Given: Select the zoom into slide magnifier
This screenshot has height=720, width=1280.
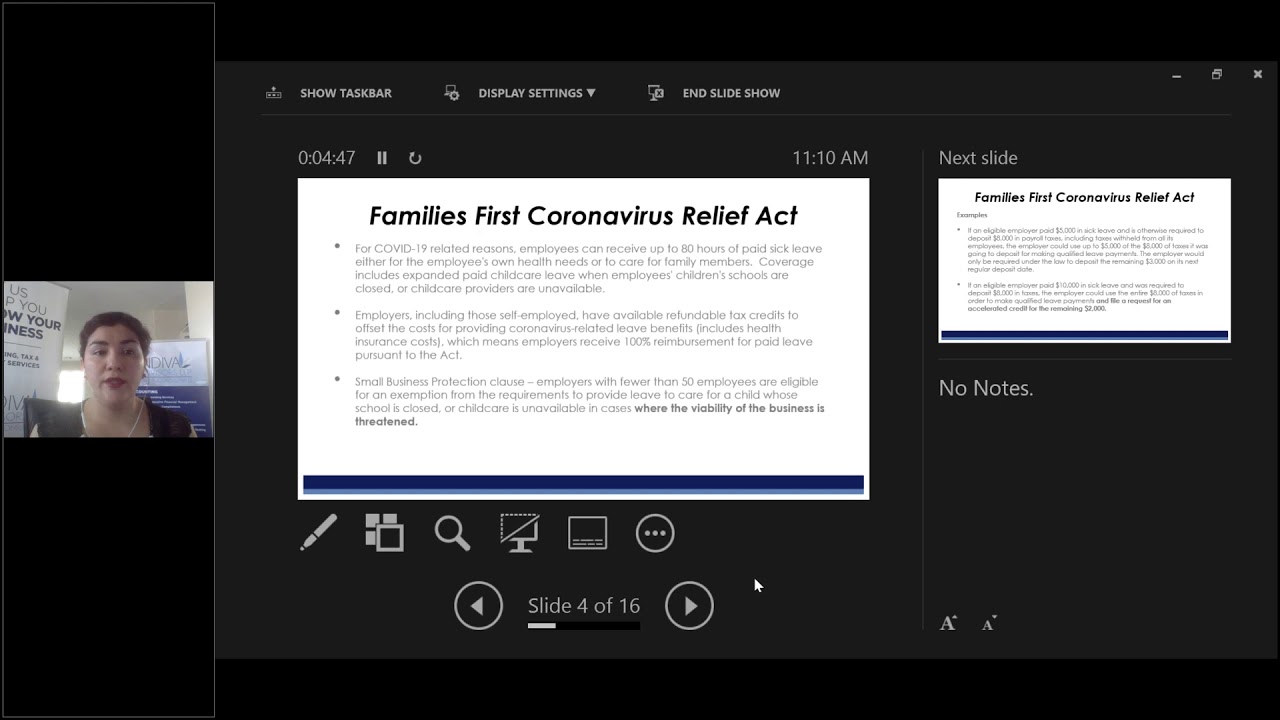Looking at the screenshot, I should pos(452,533).
